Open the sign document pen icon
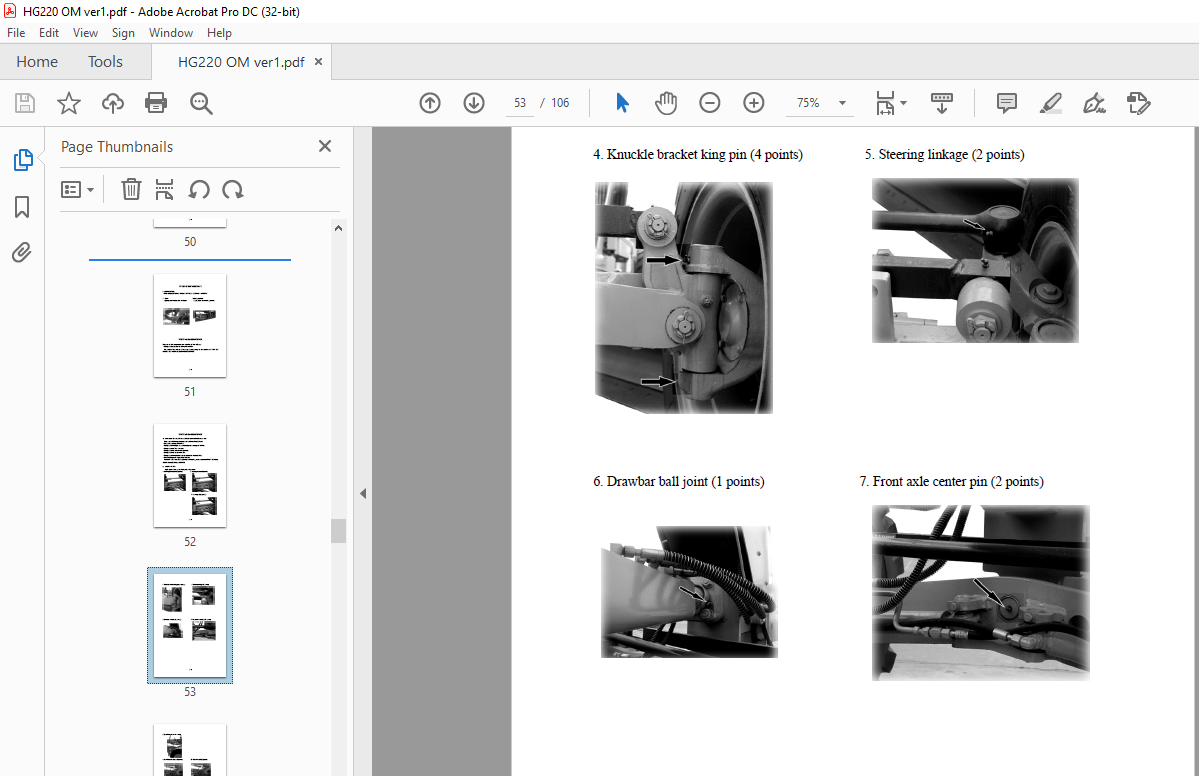This screenshot has width=1199, height=776. (1094, 102)
